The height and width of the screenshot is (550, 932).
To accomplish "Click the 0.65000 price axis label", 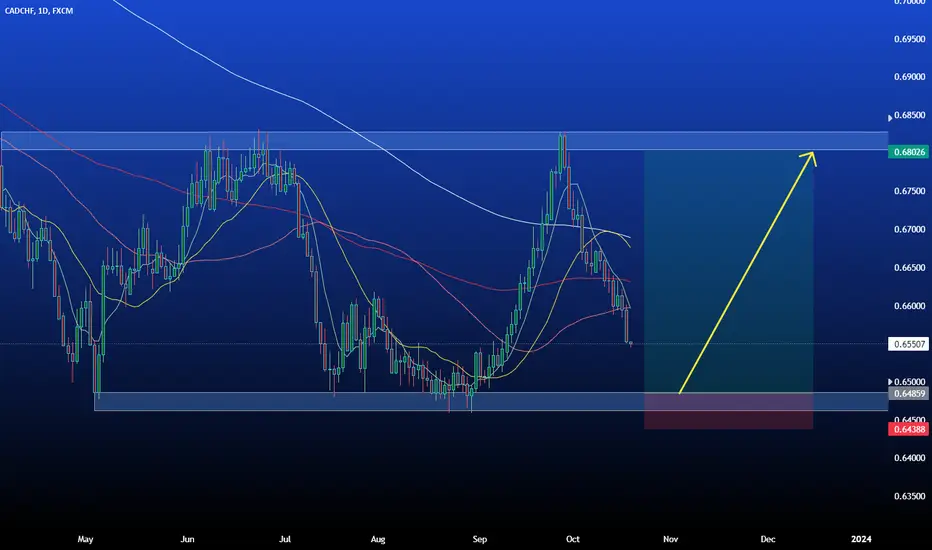I will (x=909, y=382).
